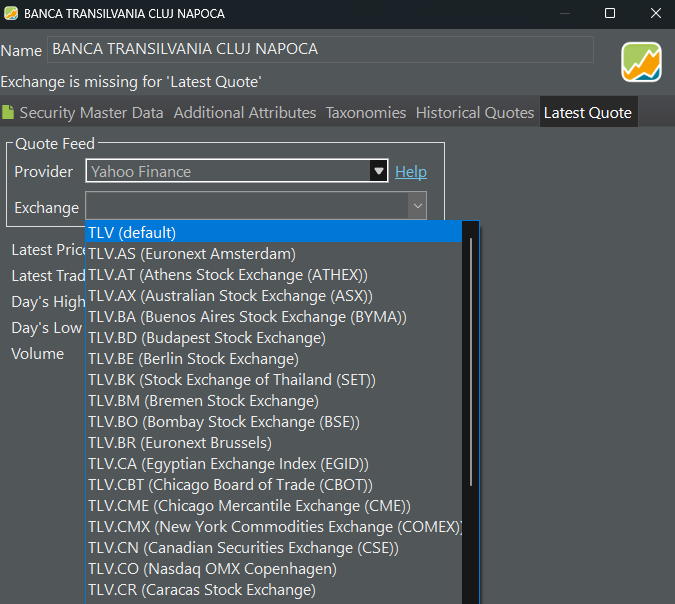
Task: Select TLV.AS Euronext Amsterdam
Action: click(273, 254)
